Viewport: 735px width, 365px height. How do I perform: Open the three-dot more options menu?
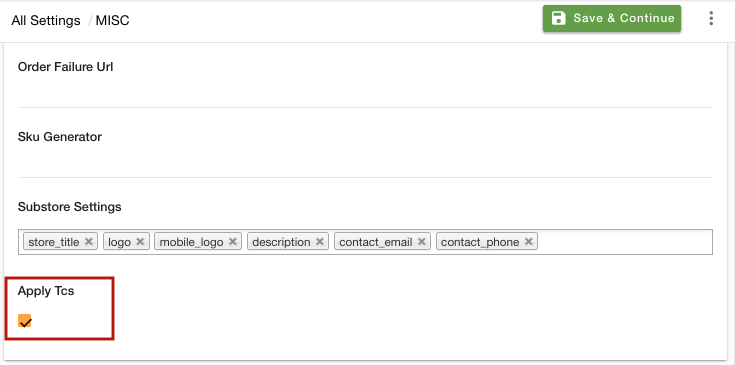tap(711, 18)
